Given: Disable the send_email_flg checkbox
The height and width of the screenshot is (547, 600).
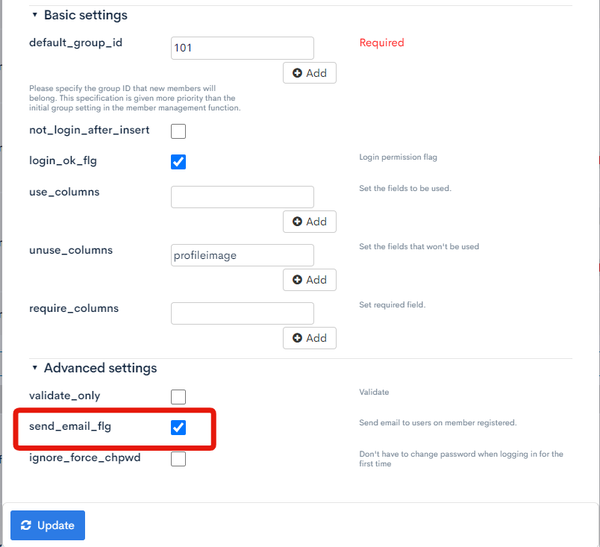Looking at the screenshot, I should pos(178,428).
